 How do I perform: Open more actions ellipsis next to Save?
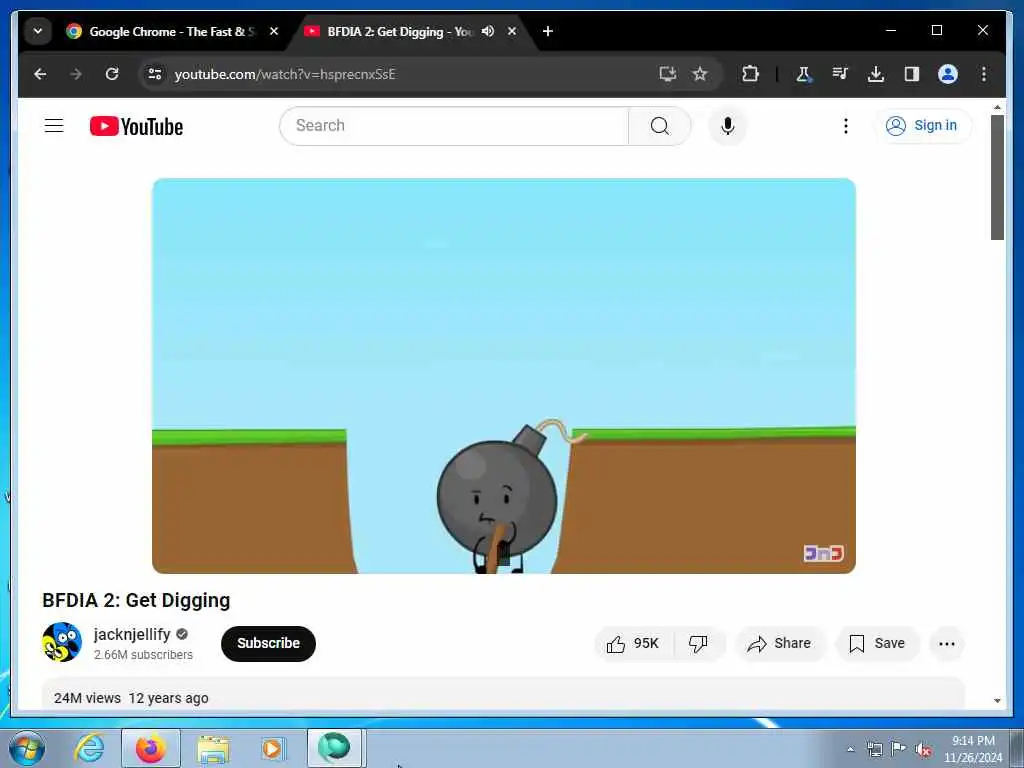click(x=947, y=644)
